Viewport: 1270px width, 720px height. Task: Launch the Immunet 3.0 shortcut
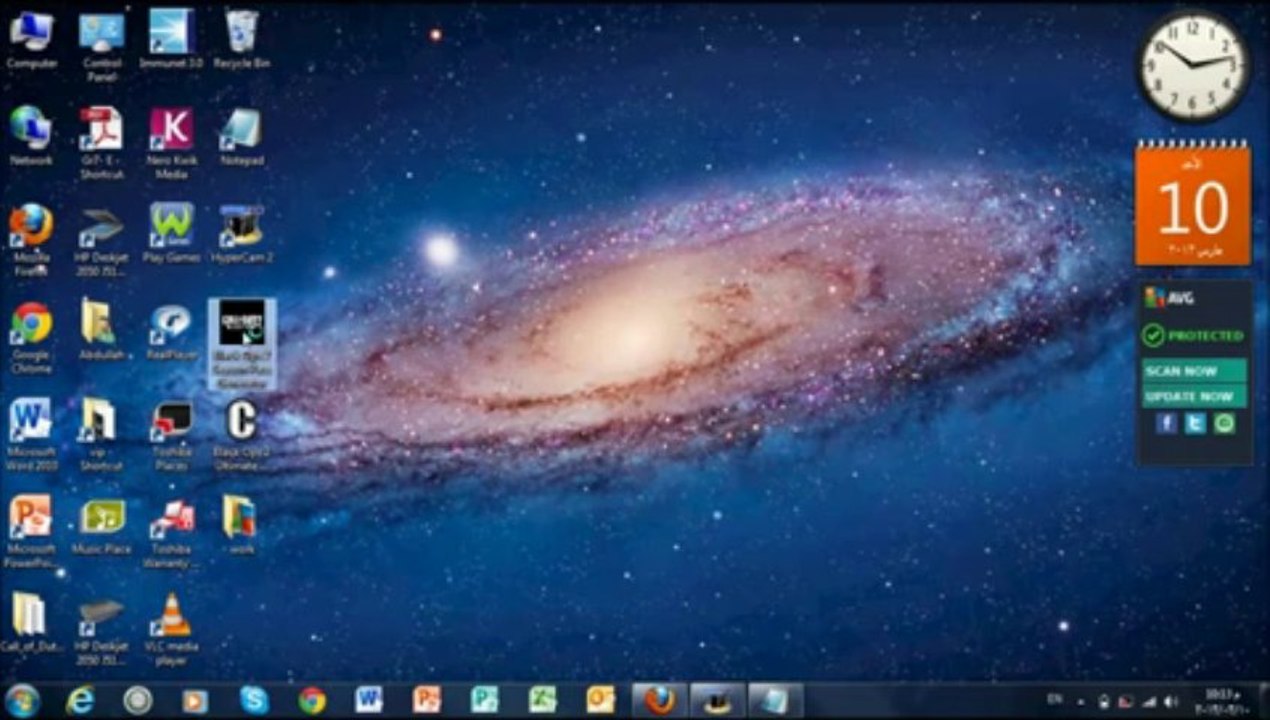171,40
